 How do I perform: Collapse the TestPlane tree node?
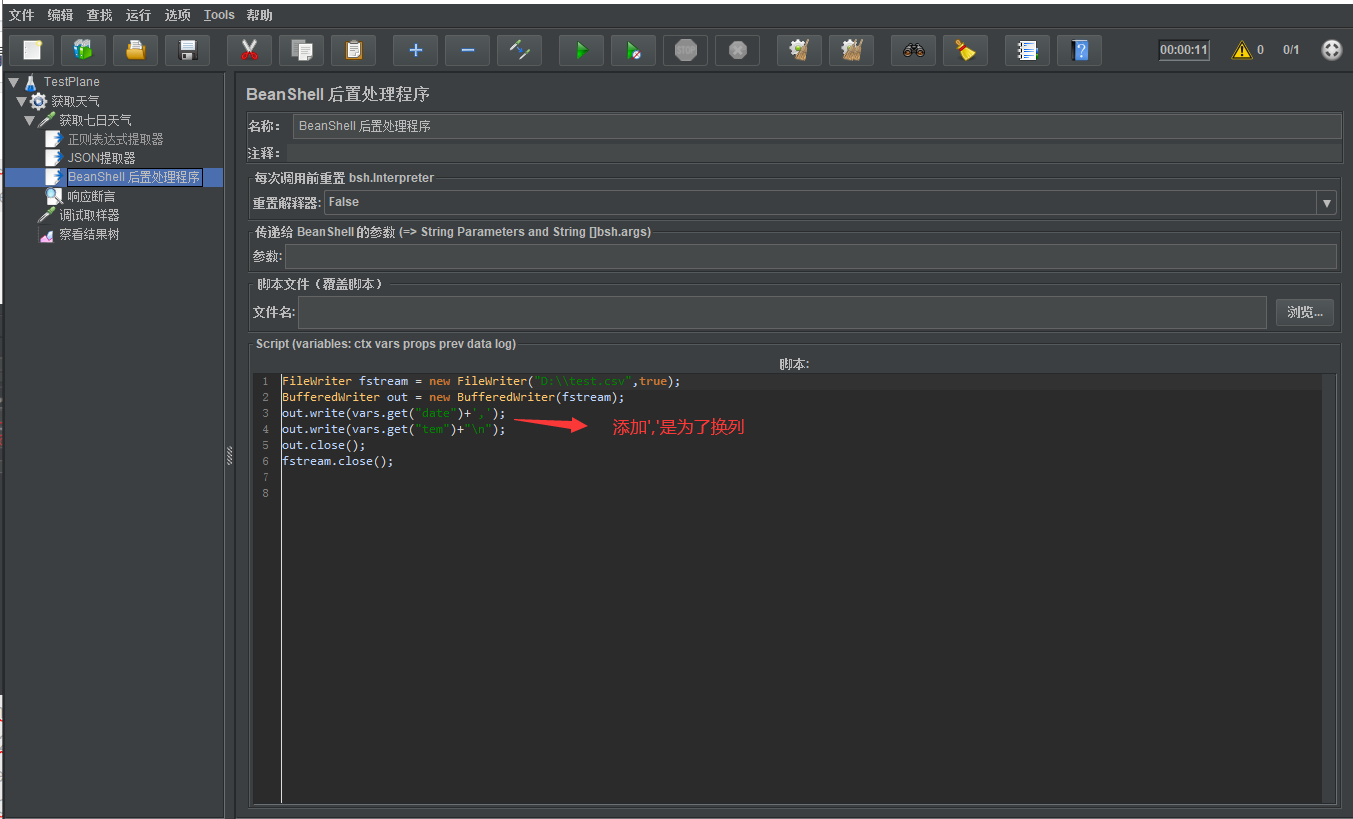(14, 82)
